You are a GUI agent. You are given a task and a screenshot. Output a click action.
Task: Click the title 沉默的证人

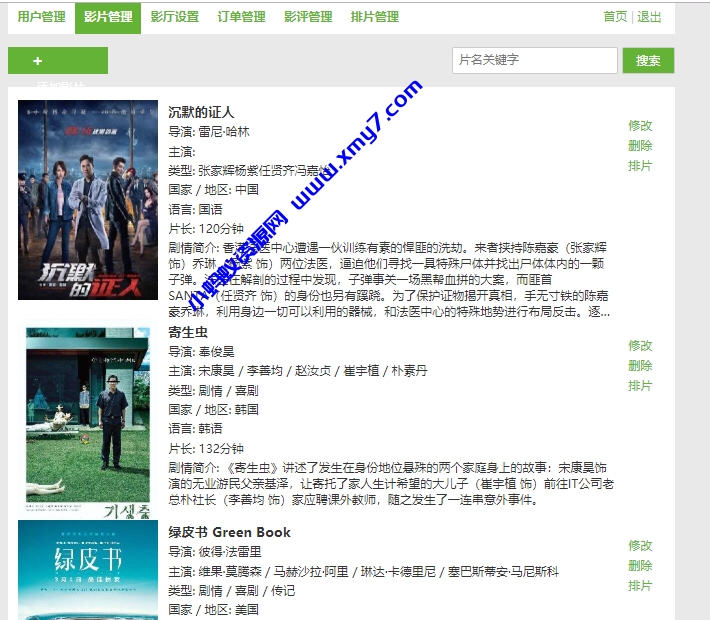[201, 112]
